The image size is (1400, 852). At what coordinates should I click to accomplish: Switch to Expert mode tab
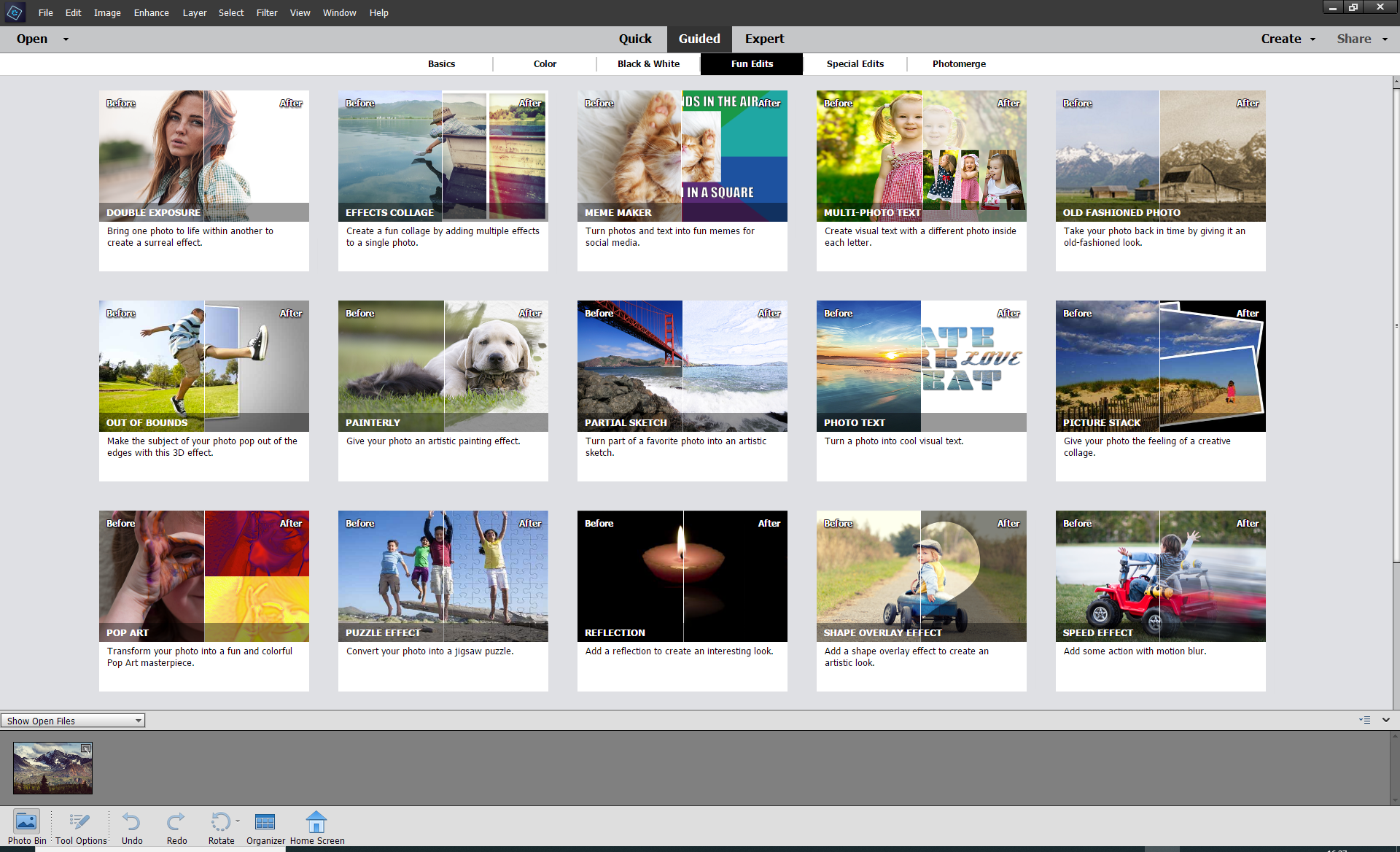764,39
